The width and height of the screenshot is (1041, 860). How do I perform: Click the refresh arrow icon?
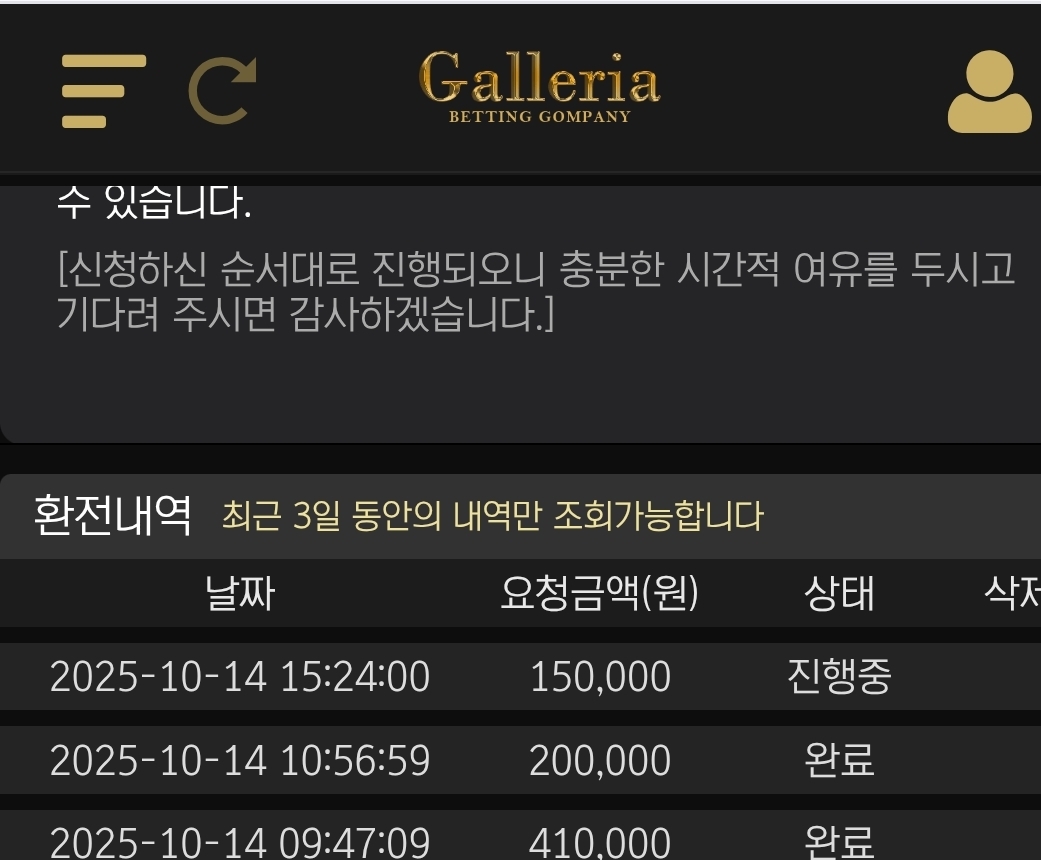222,91
